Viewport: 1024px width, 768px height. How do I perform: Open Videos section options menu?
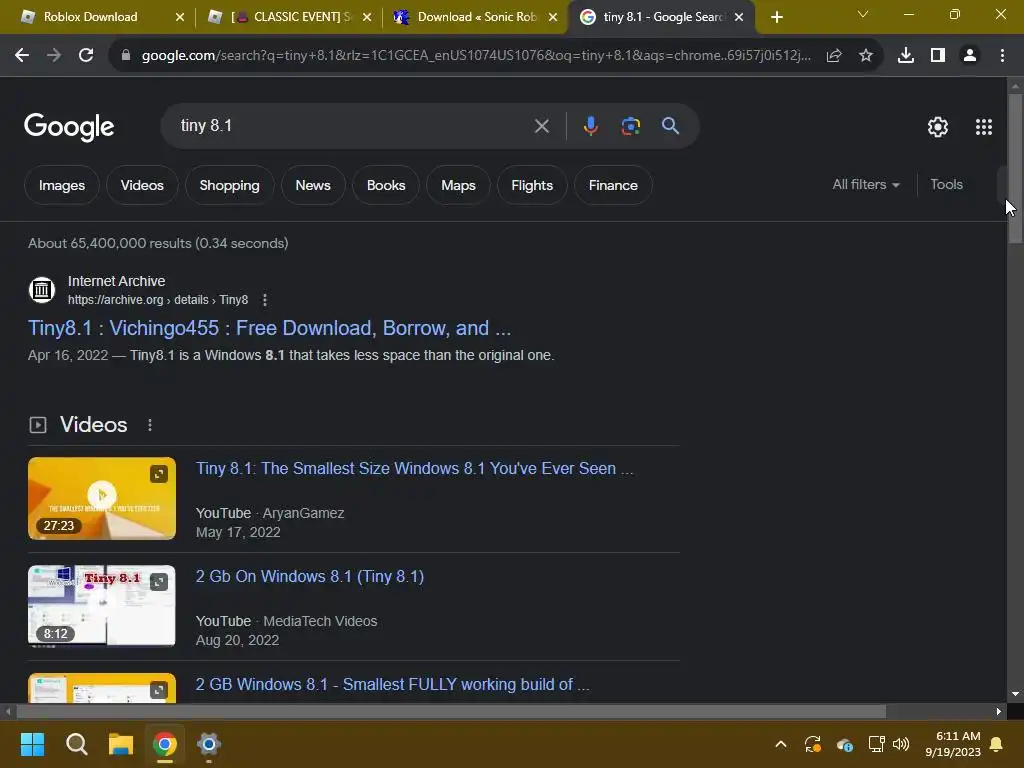point(150,425)
